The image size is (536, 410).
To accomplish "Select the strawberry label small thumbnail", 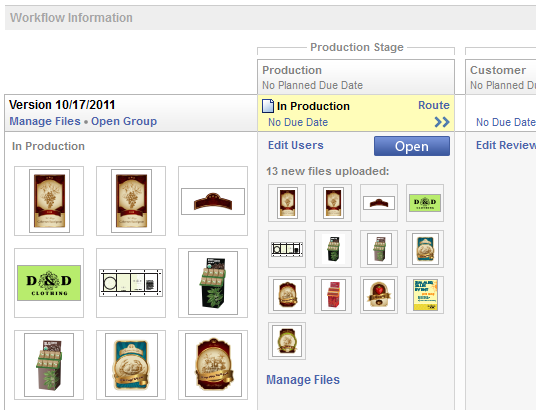I will (379, 295).
